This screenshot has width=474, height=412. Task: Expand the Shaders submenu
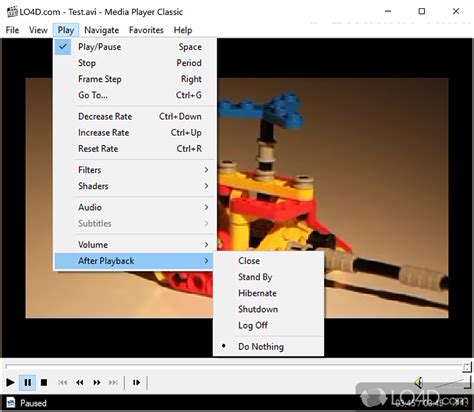[135, 186]
